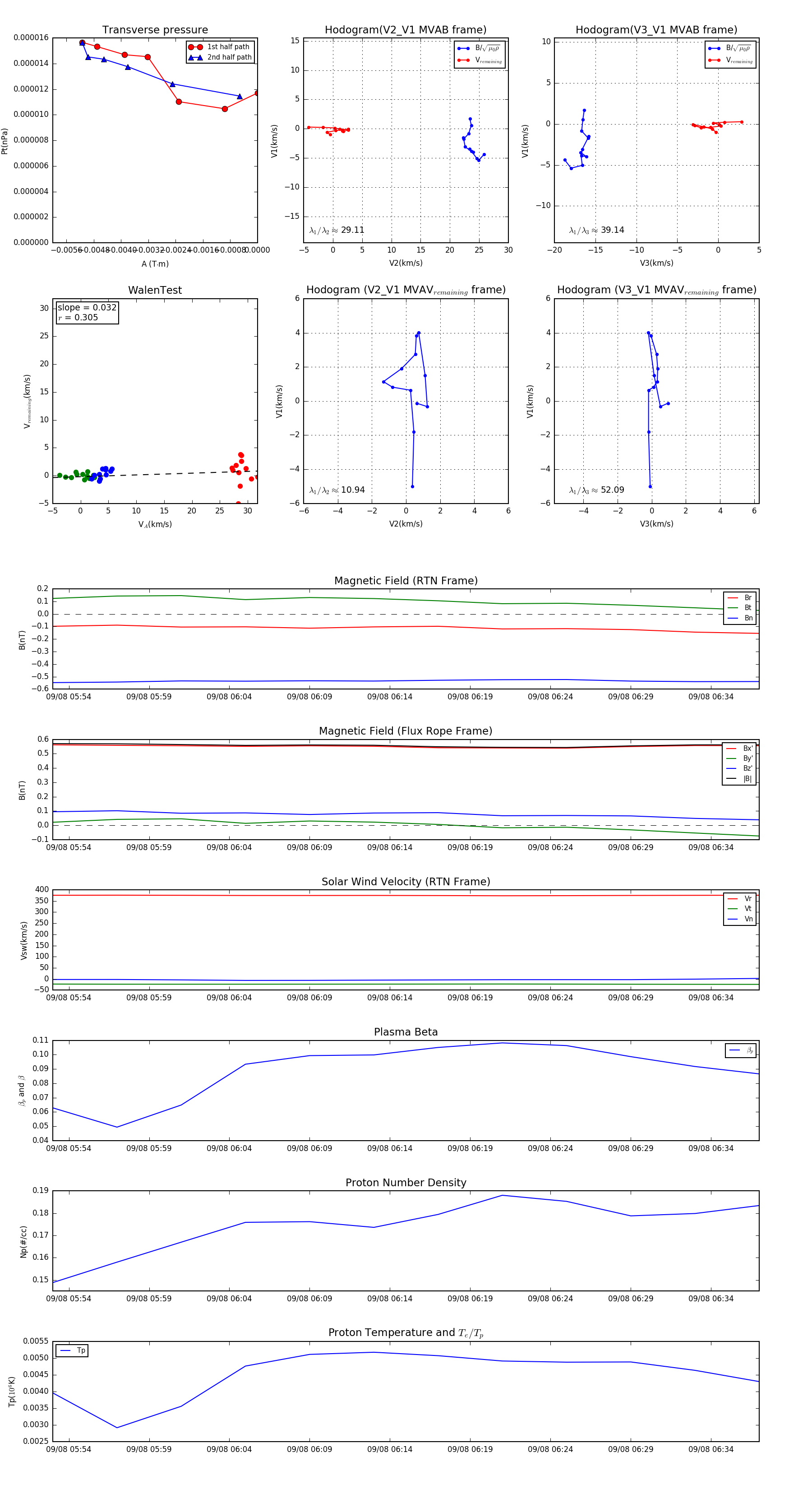Click the 'V2(km/s)' axis label under MVAB hodogram
This screenshot has width=812, height=1489.
point(406,263)
